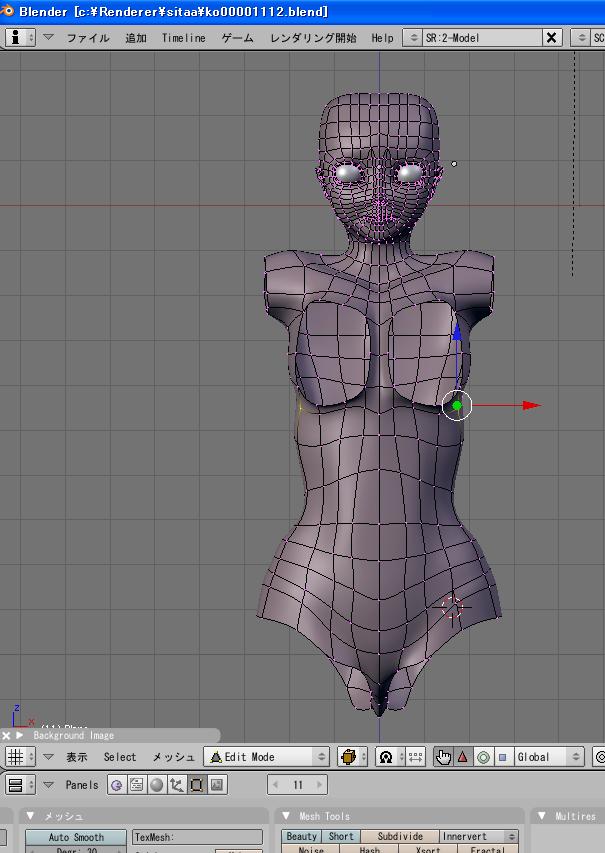Enable the translate manipulator triangle
605x853 pixels.
(463, 757)
